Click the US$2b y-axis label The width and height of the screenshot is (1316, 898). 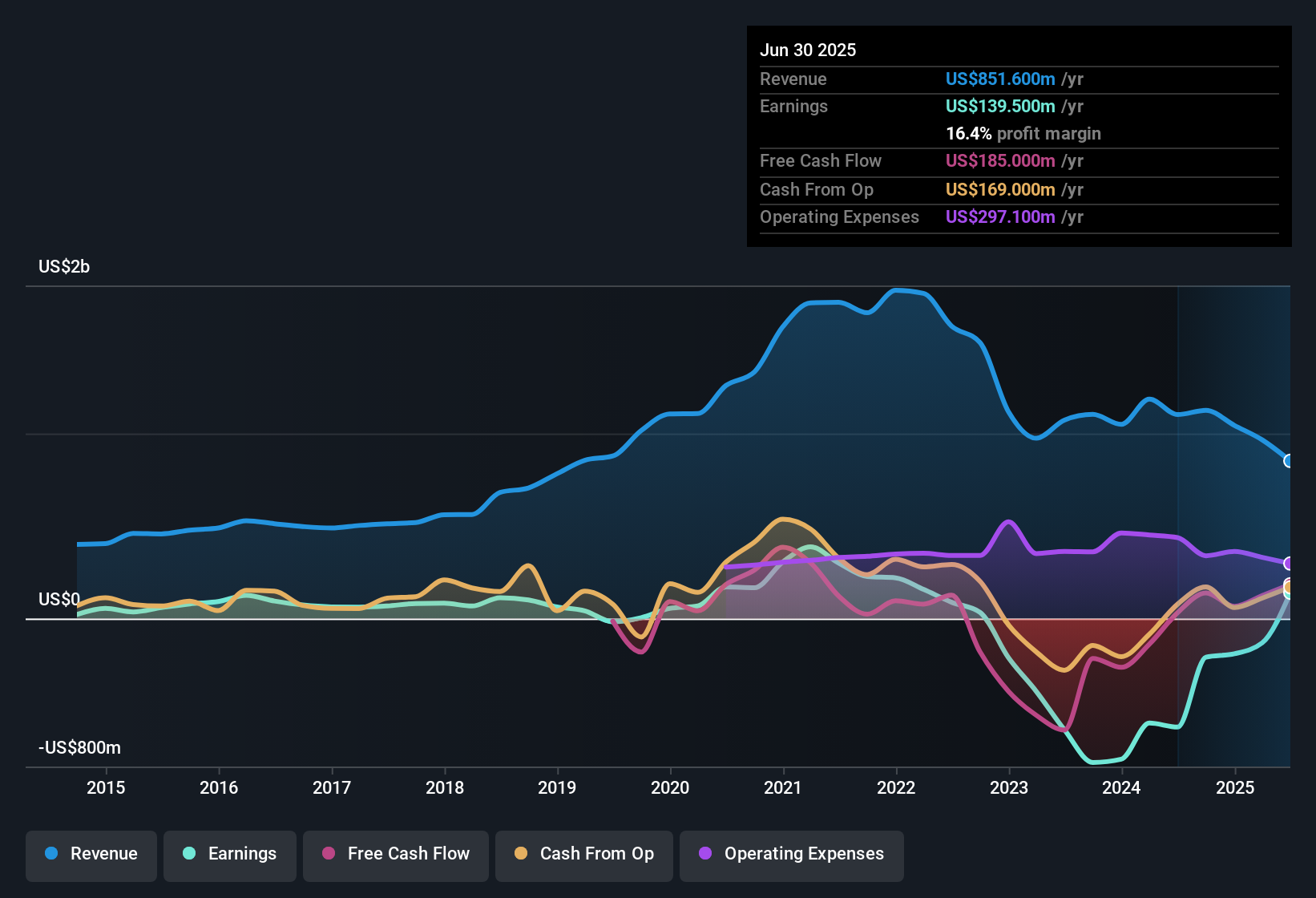pos(64,267)
